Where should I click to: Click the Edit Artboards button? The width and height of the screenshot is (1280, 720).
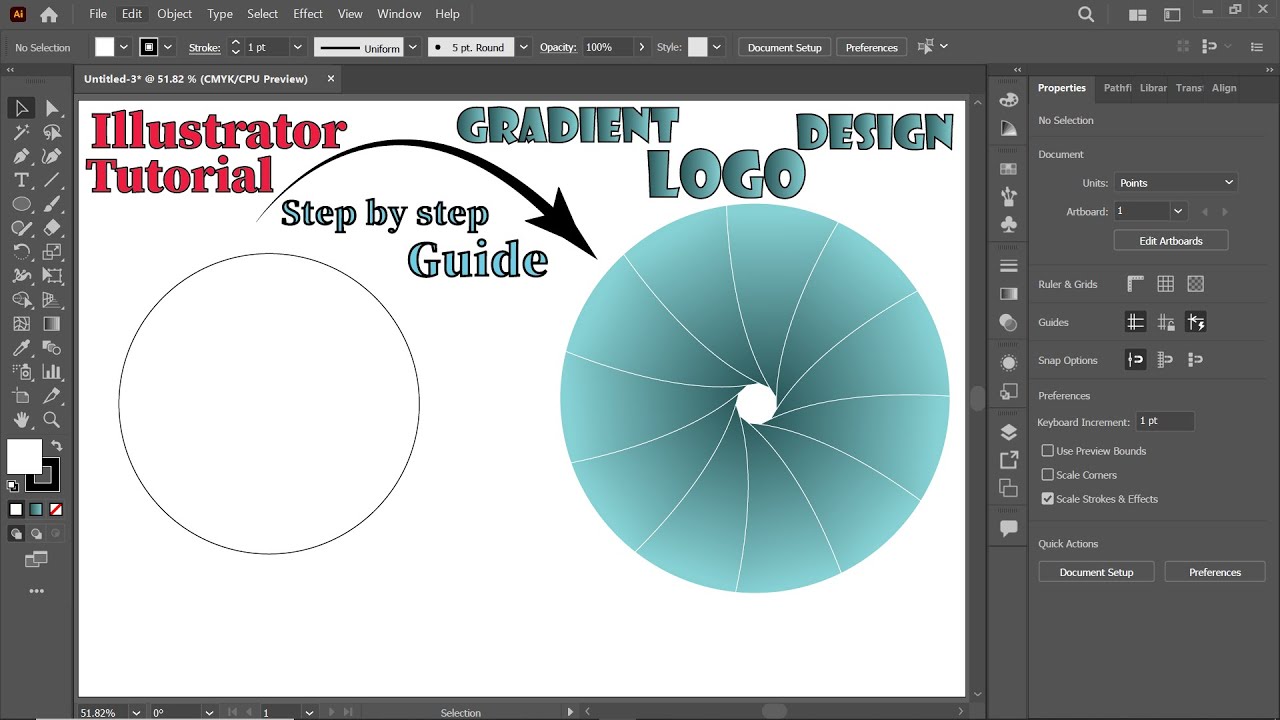1171,241
